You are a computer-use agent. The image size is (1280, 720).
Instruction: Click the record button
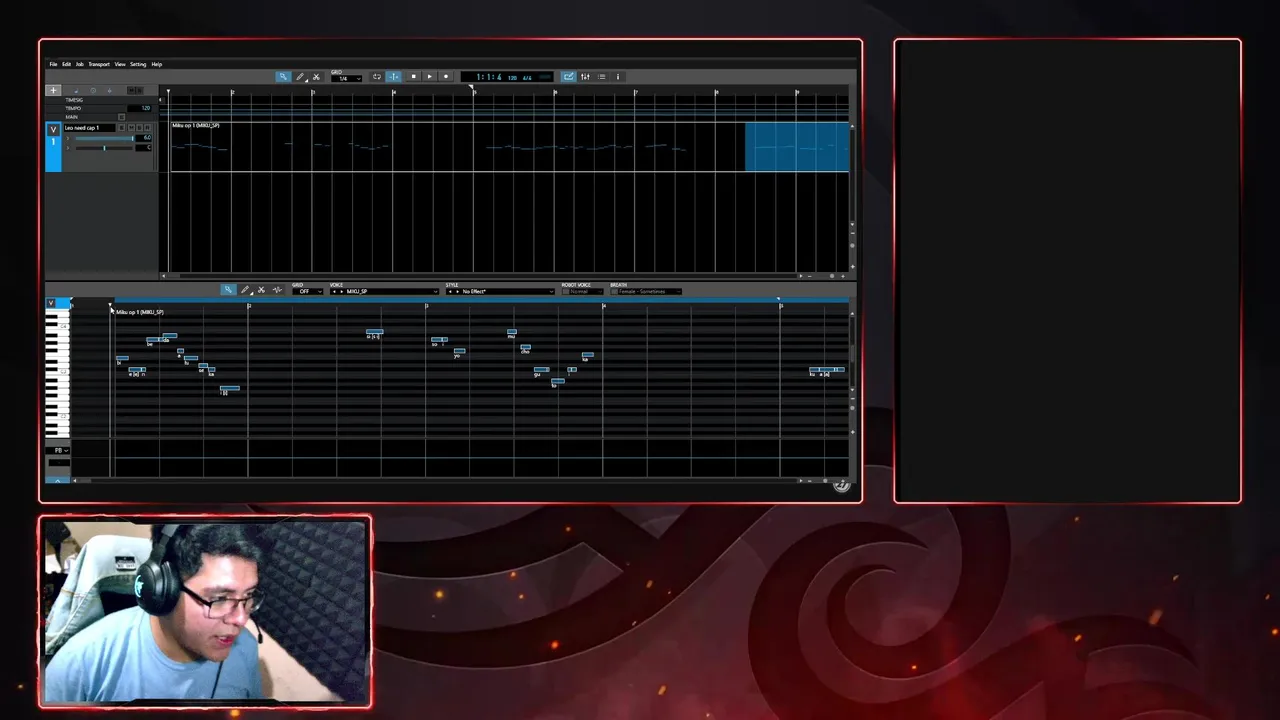pyautogui.click(x=446, y=77)
